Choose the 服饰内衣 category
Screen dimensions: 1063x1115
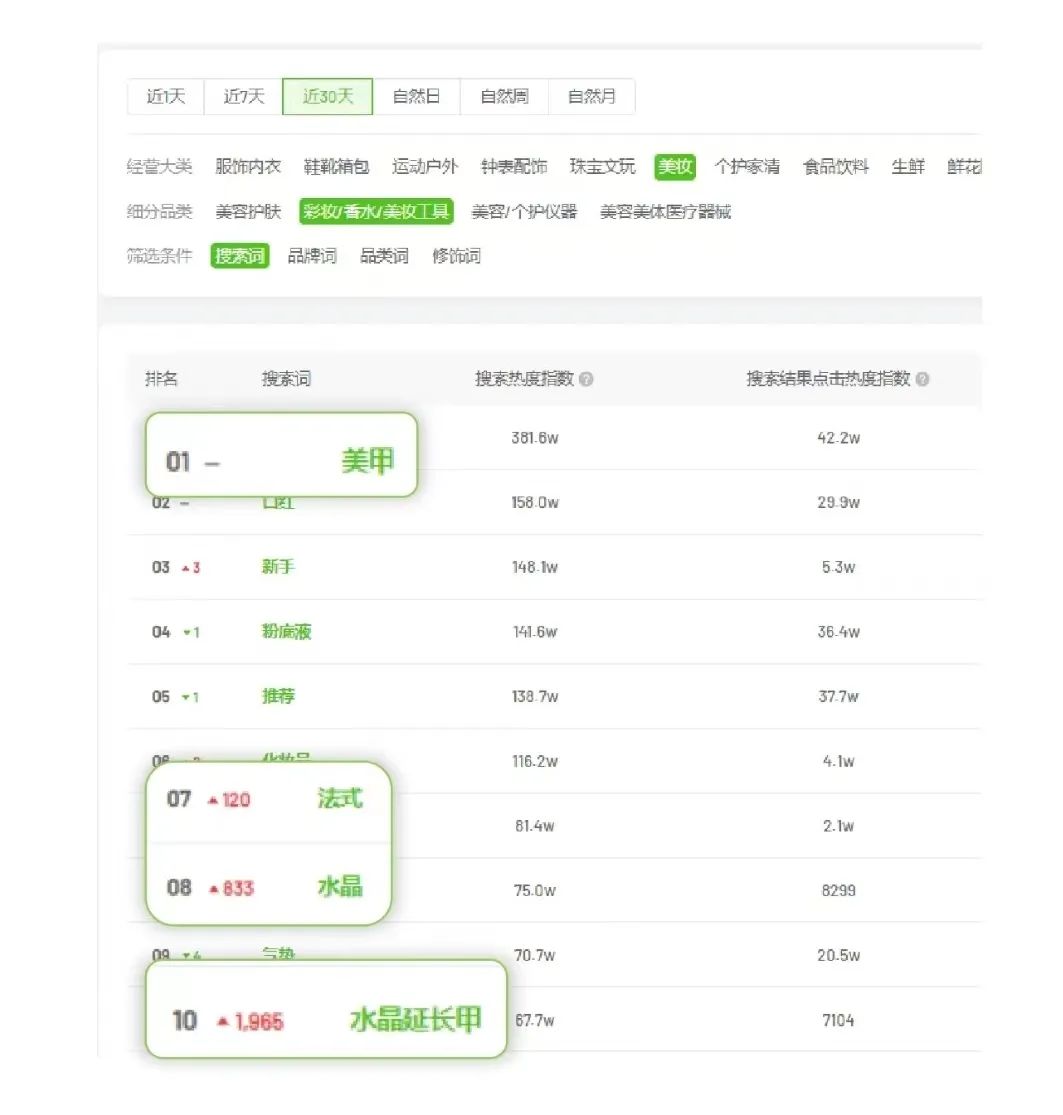point(248,166)
